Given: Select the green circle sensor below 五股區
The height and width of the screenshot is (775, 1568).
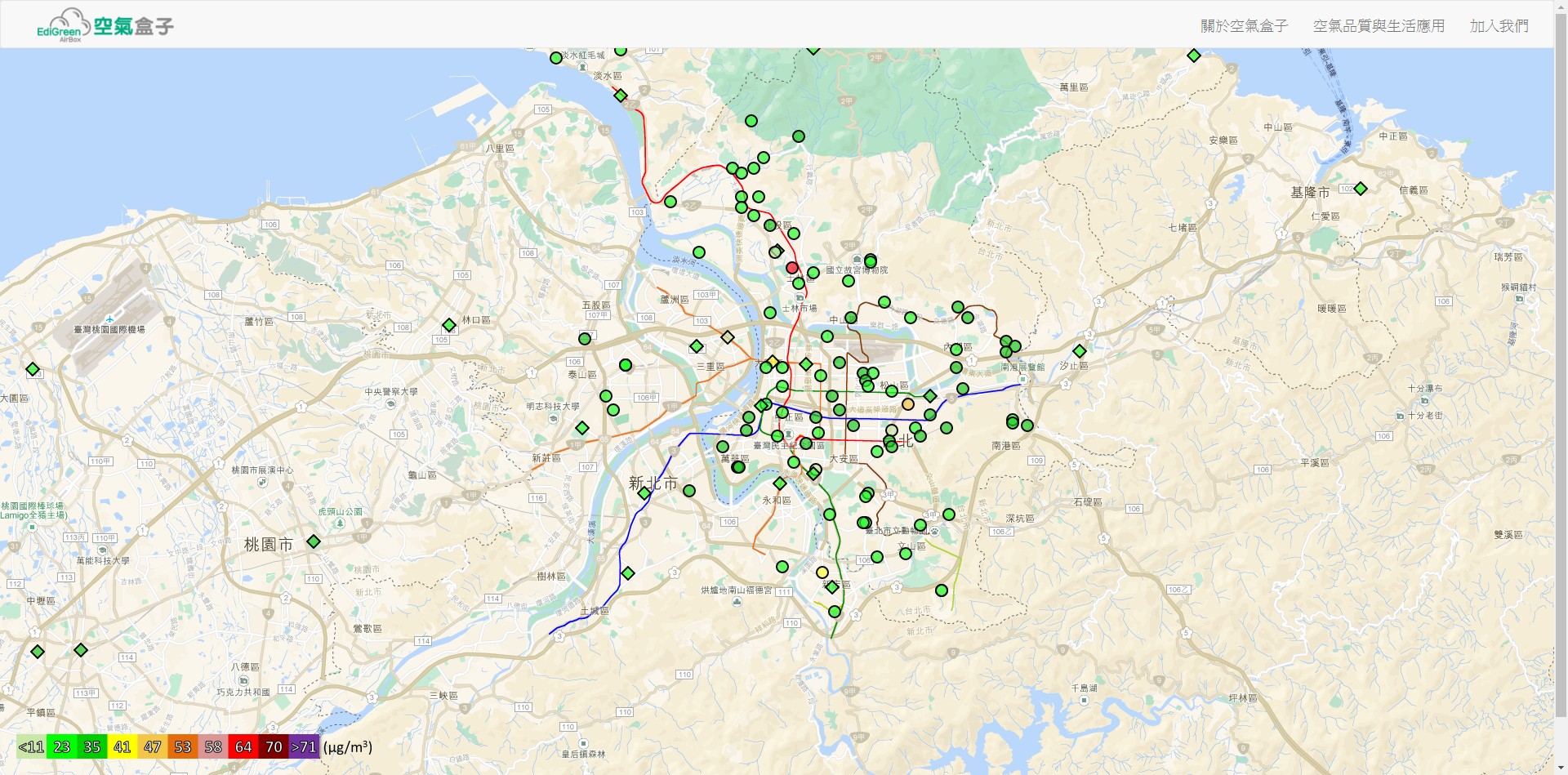Looking at the screenshot, I should click(585, 339).
